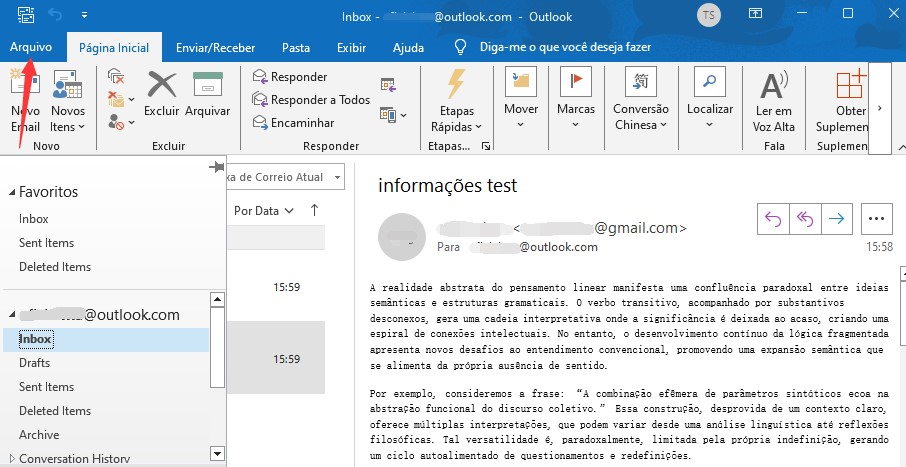Click the reply with meeting icon
906x467 pixels.
click(388, 84)
